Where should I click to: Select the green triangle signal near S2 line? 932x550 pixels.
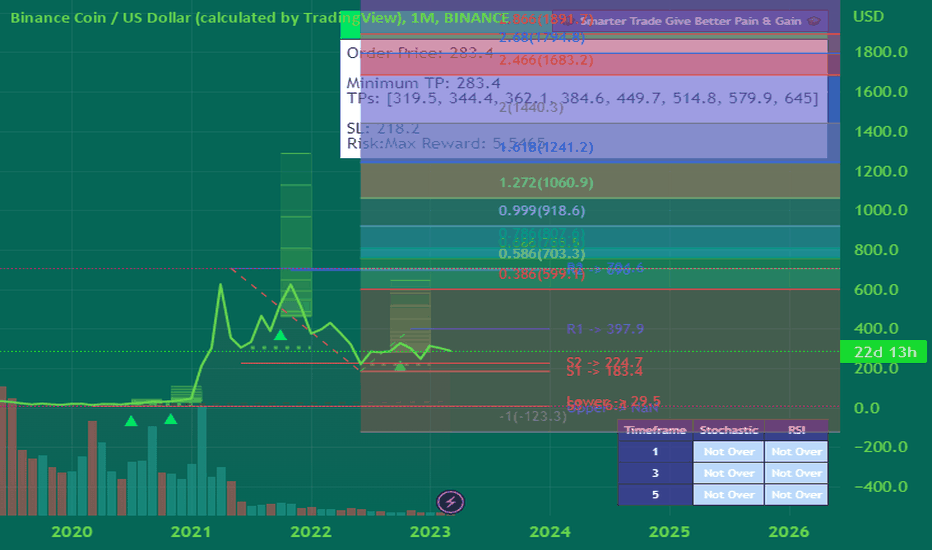pos(400,366)
